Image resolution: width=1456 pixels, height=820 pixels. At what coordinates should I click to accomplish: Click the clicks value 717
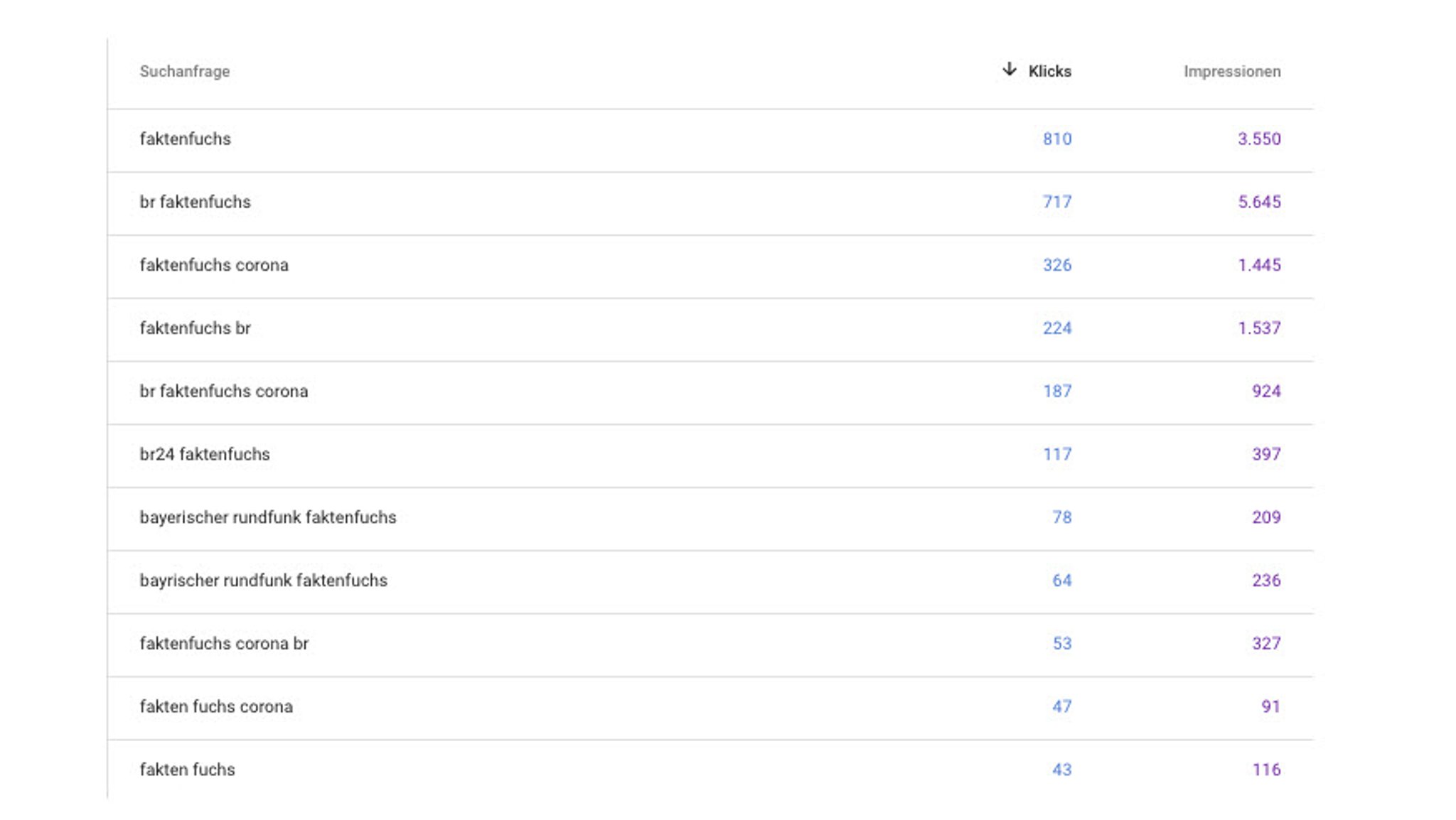1057,202
